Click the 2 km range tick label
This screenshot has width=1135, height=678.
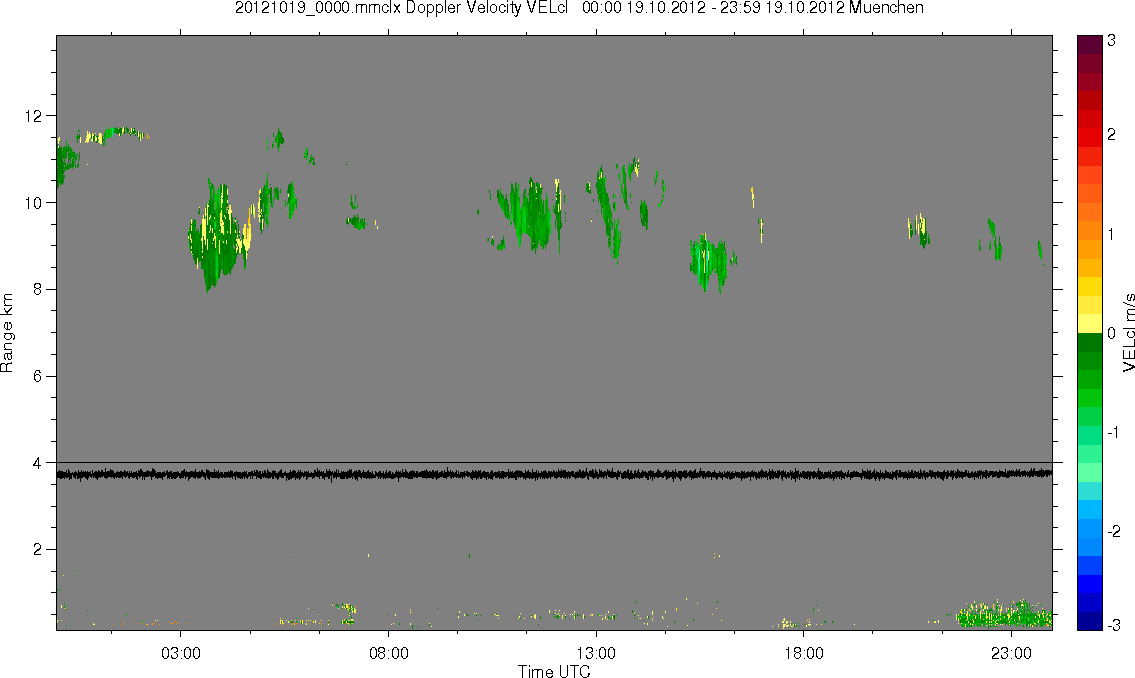pos(38,549)
